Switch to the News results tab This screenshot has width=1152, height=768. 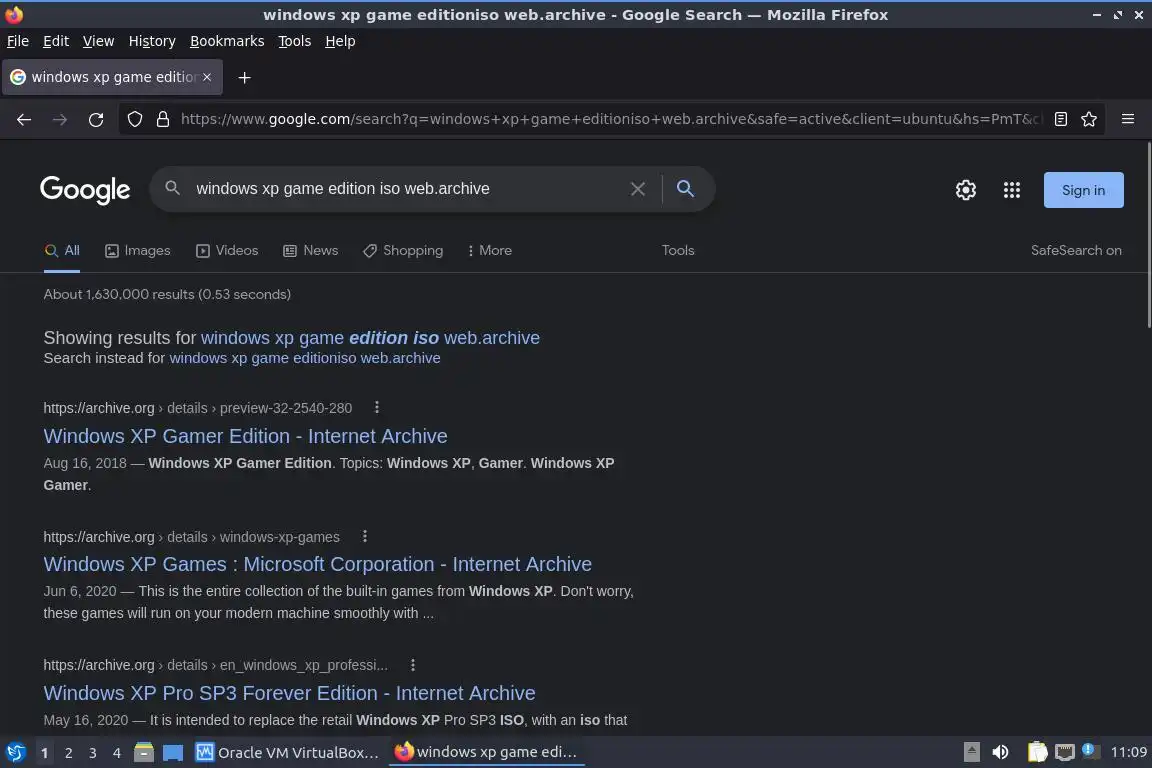click(311, 251)
